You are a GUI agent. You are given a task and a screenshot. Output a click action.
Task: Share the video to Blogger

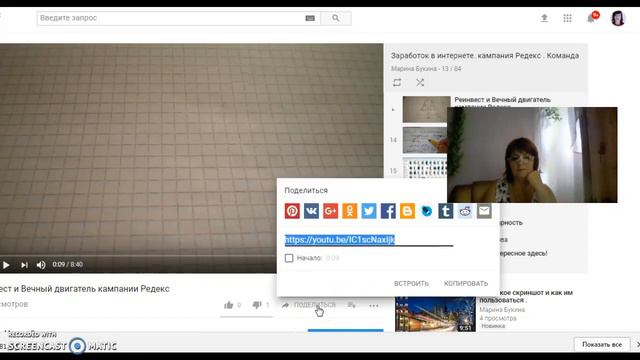(407, 211)
